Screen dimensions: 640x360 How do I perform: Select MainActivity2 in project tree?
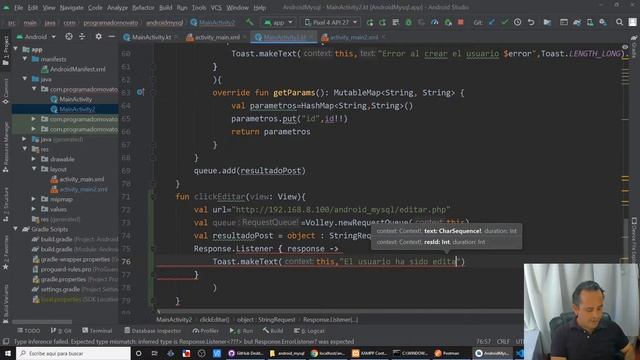point(73,109)
